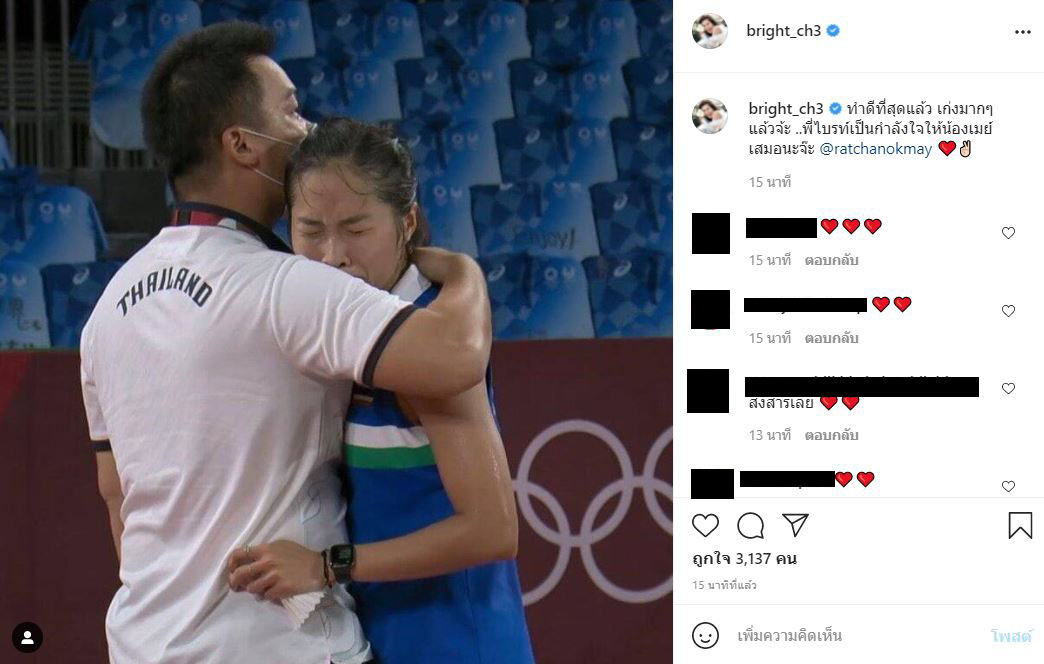Like the post with heart icon
The height and width of the screenshot is (664, 1044).
click(x=705, y=525)
